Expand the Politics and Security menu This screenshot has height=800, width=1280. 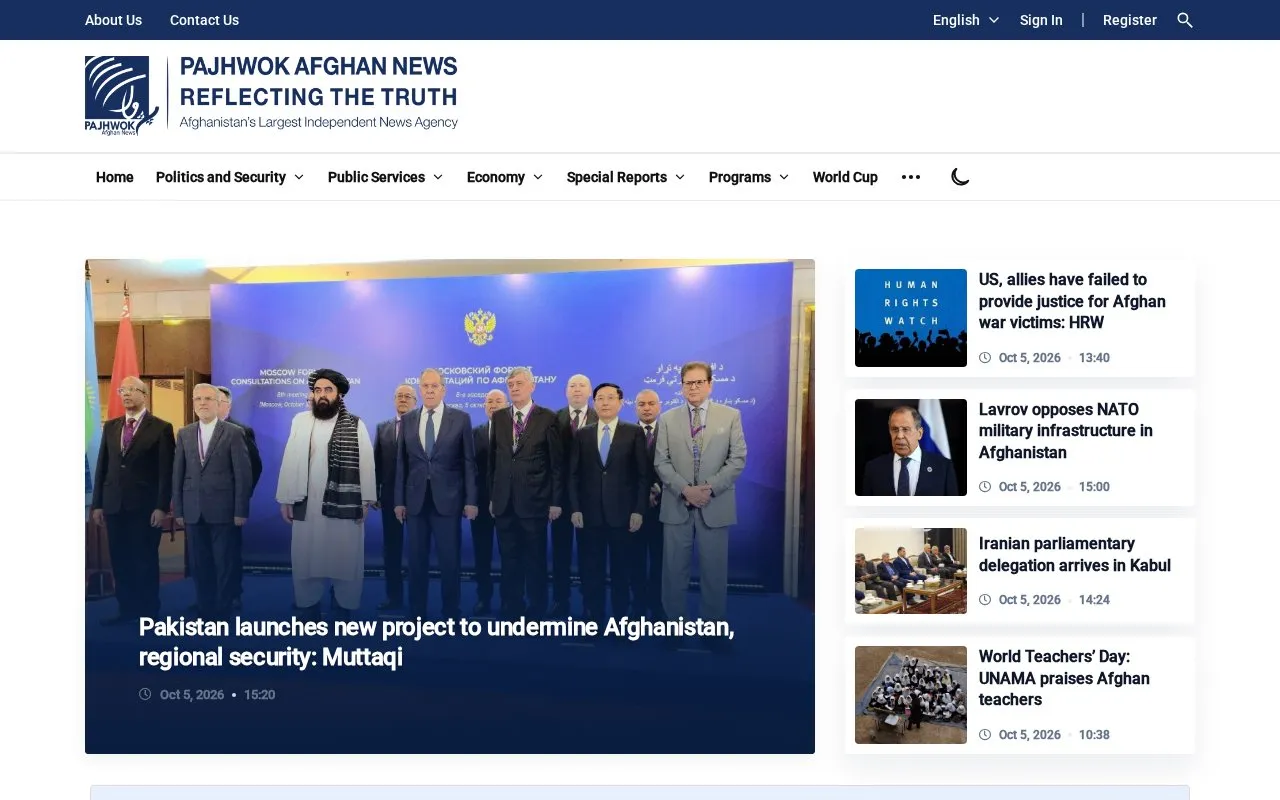coord(229,177)
